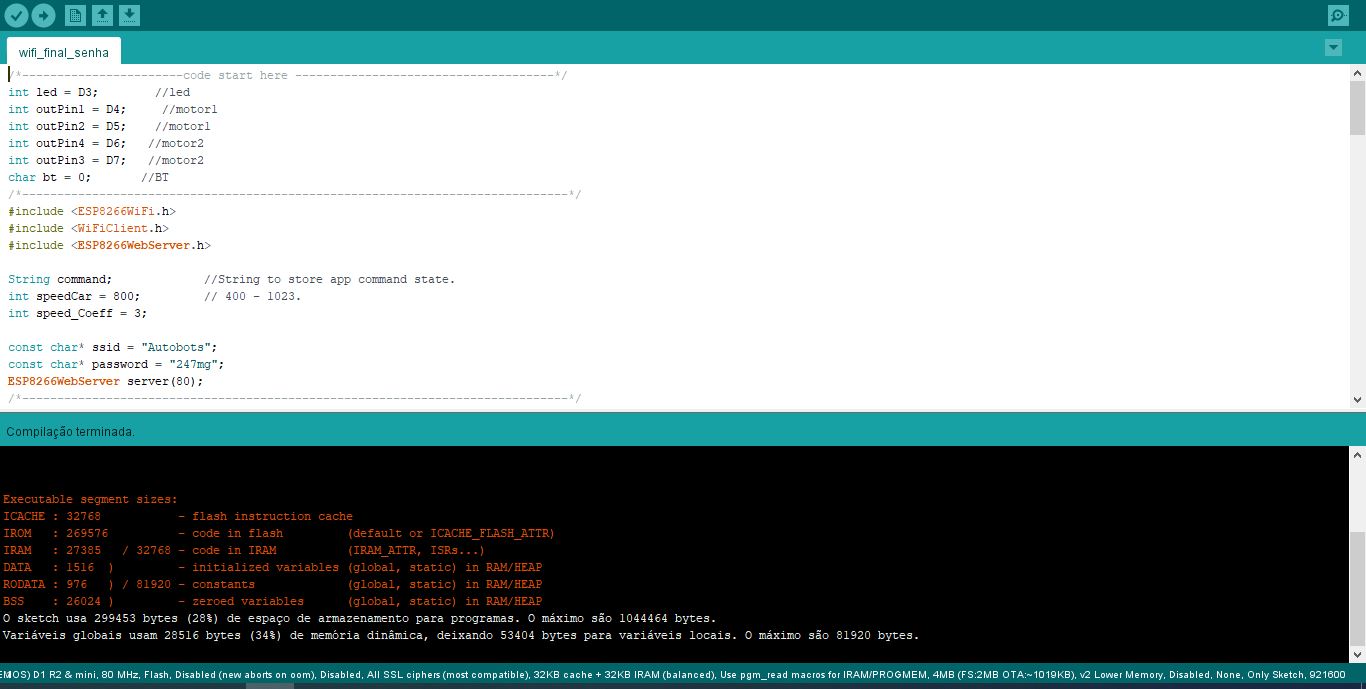Click the ssid = "Autobots" line

pyautogui.click(x=113, y=347)
